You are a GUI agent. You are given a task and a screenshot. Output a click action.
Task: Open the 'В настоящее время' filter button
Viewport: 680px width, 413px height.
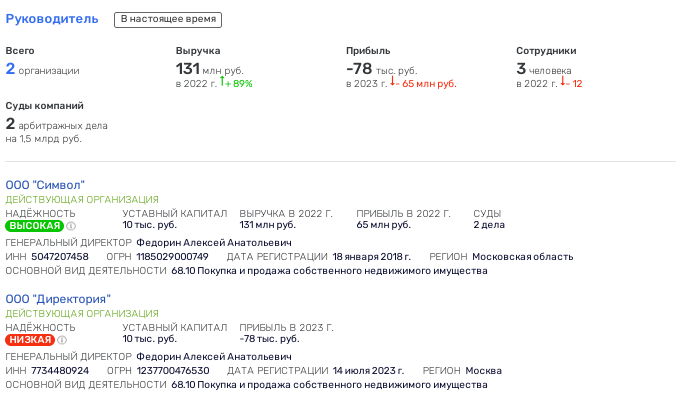[168, 20]
